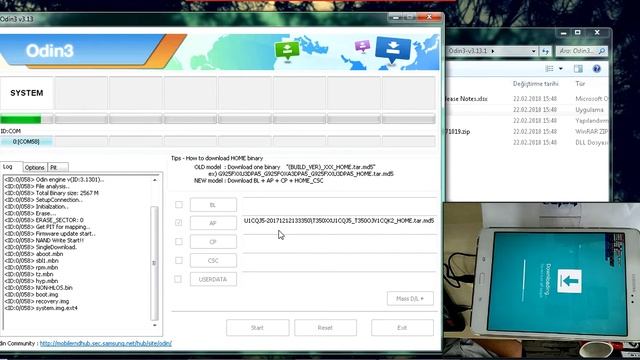This screenshot has width=640, height=360.
Task: Click the Exit button
Action: pyautogui.click(x=402, y=328)
